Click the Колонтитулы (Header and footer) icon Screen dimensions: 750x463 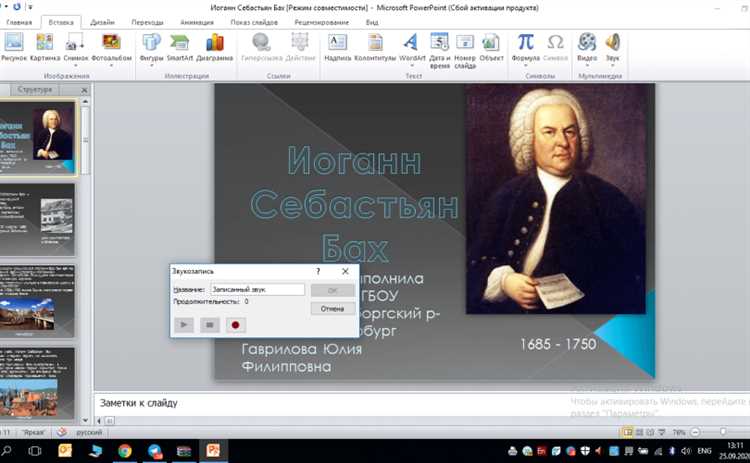(374, 43)
